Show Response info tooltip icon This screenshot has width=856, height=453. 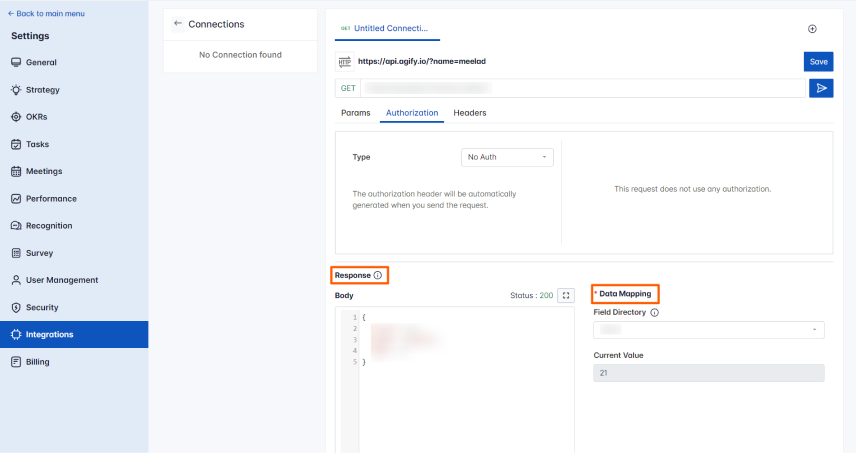pos(378,275)
